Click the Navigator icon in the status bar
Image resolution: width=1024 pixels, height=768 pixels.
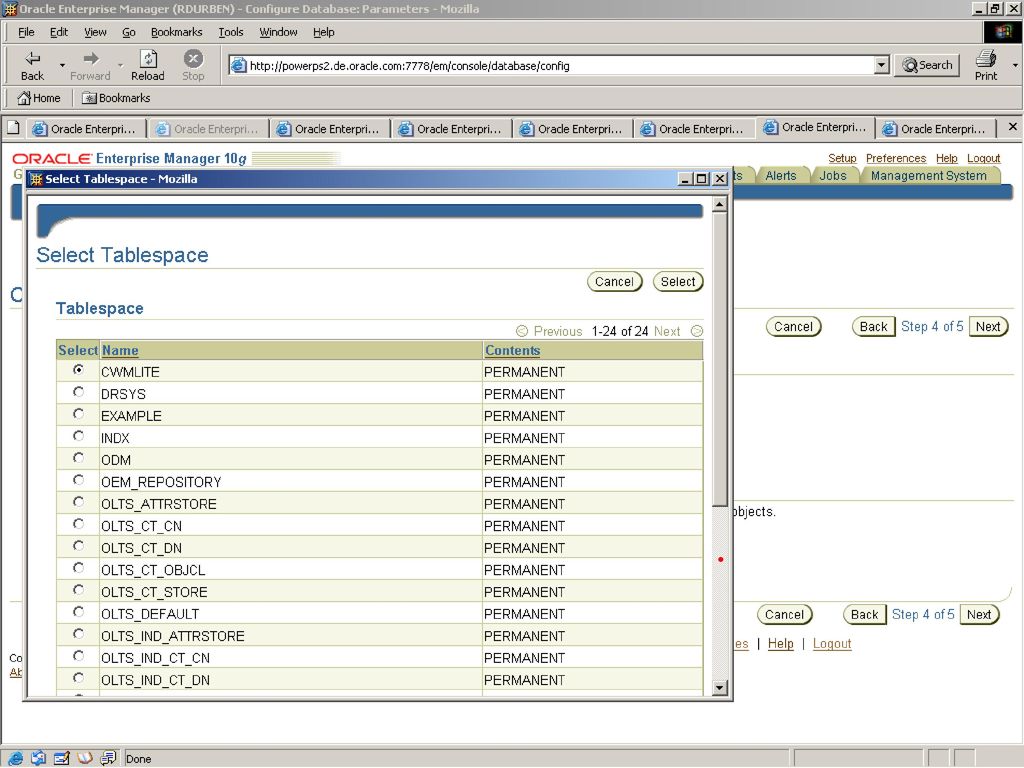[x=16, y=758]
